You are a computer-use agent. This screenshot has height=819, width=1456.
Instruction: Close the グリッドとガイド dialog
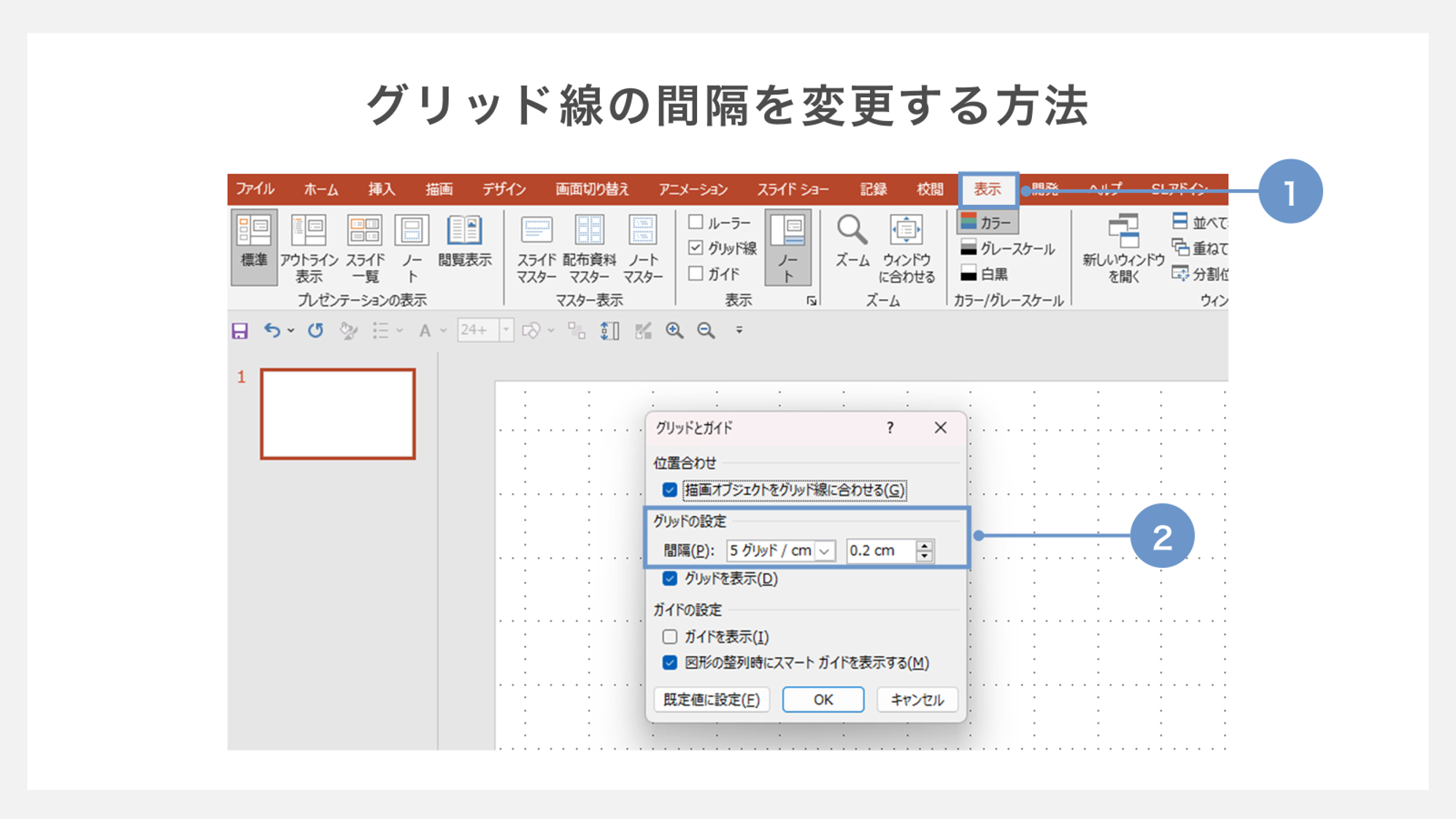point(941,428)
